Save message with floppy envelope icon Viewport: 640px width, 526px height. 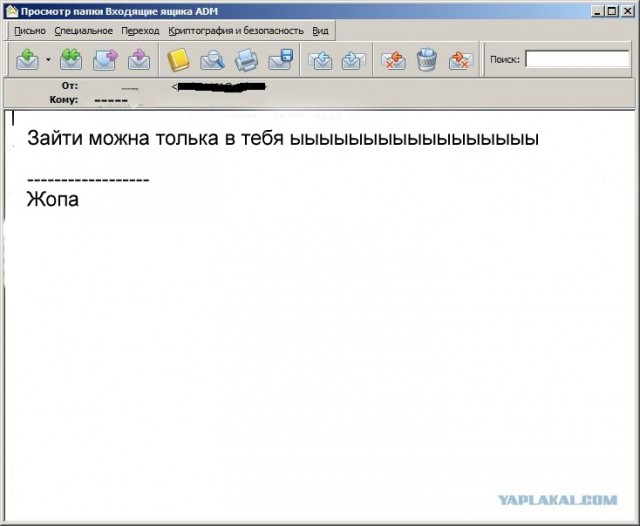pyautogui.click(x=281, y=60)
